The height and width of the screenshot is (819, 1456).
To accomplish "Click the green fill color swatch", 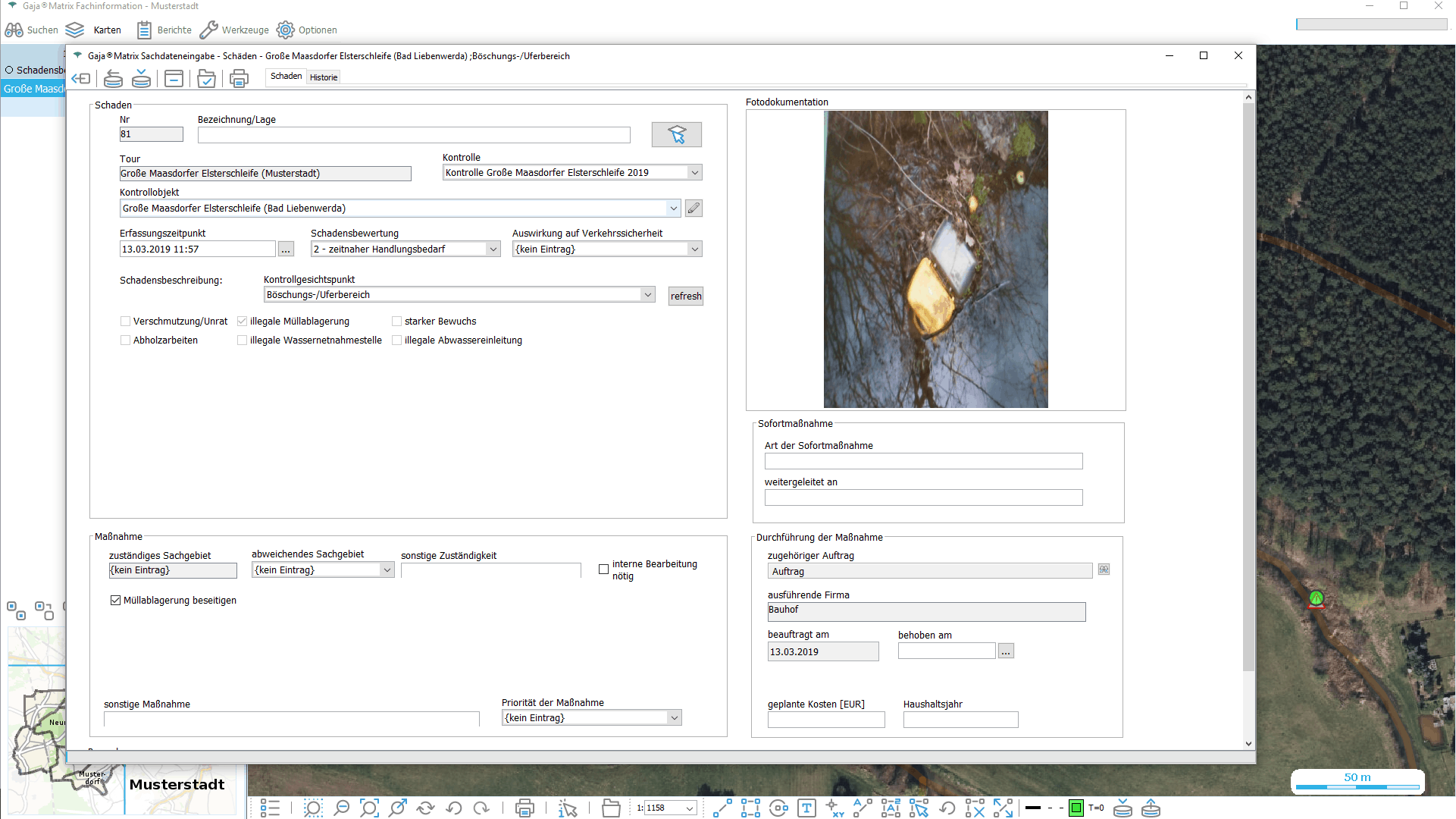I will tap(1076, 808).
